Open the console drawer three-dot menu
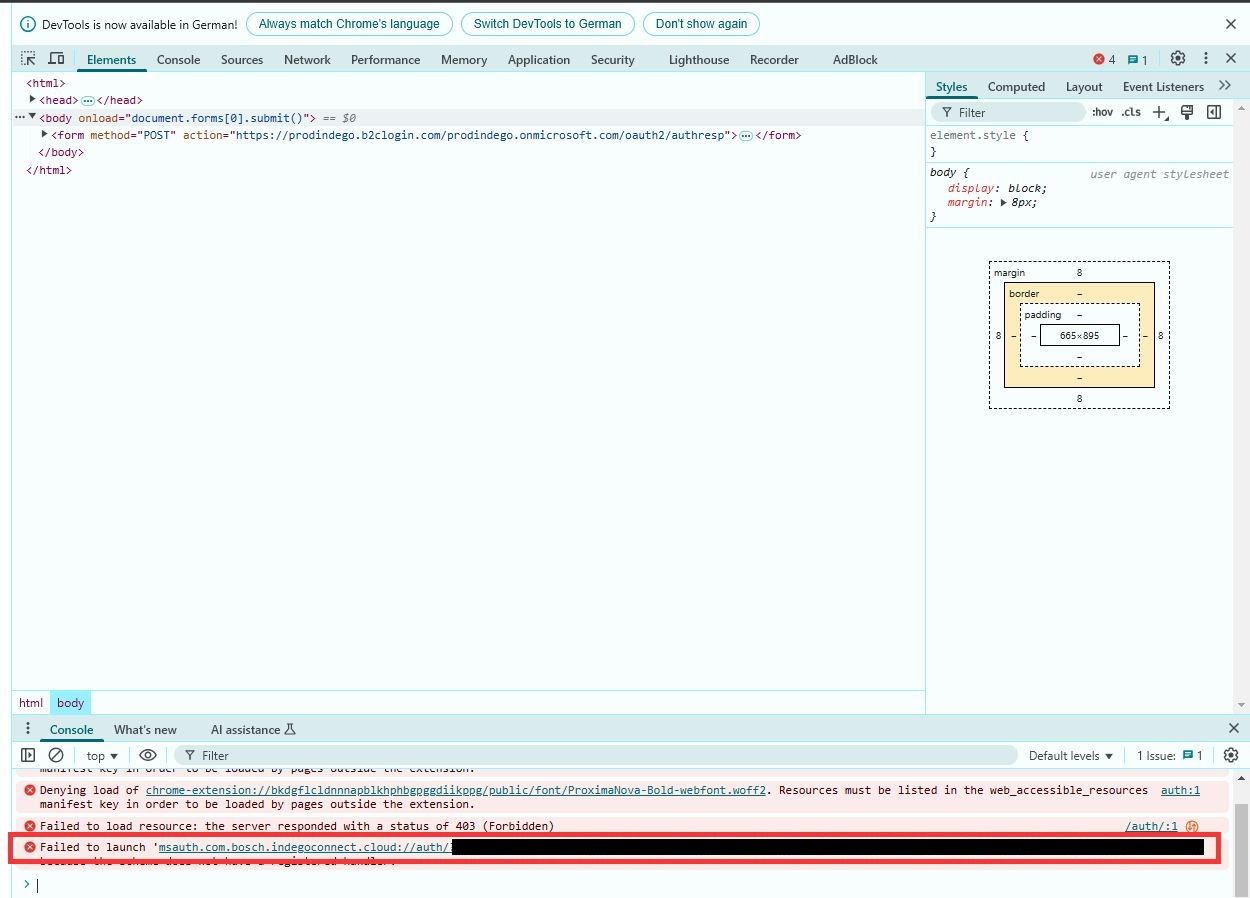The width and height of the screenshot is (1250, 898). coord(28,729)
